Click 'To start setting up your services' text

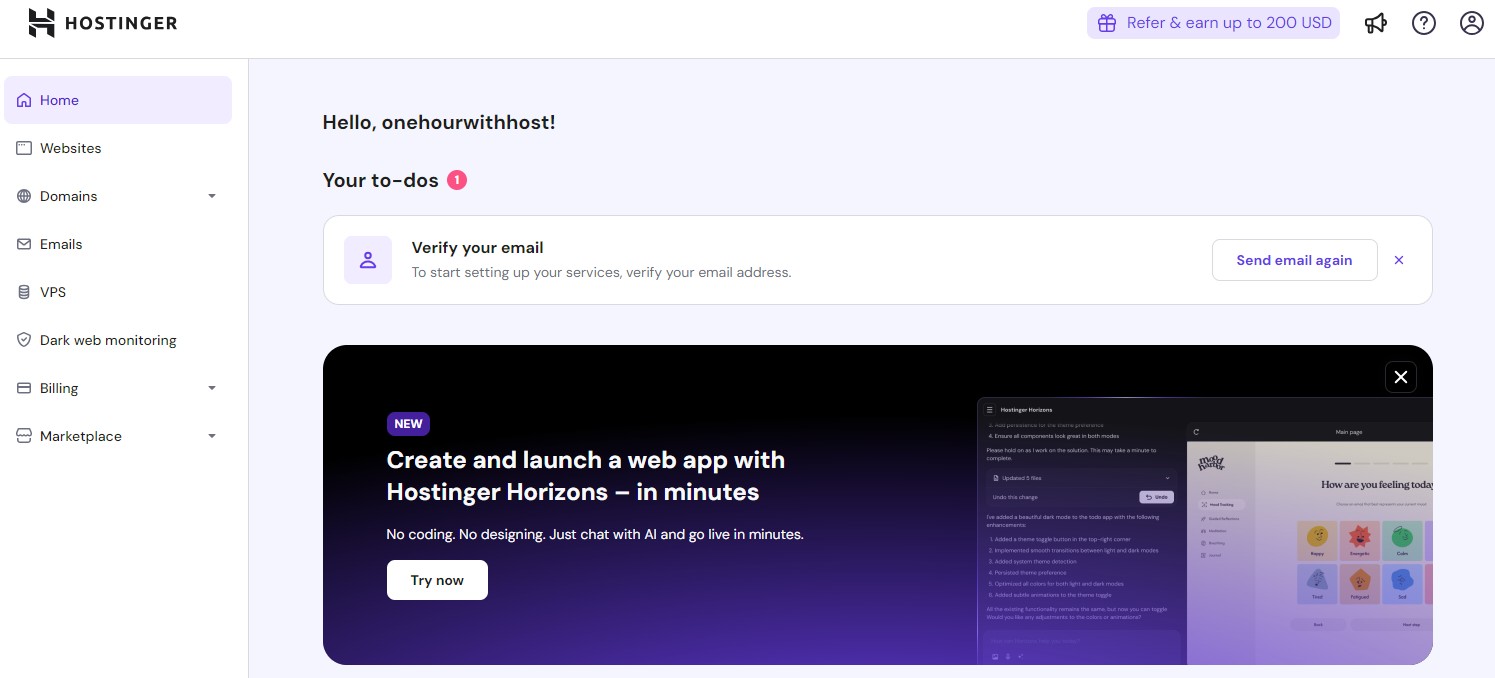(601, 272)
